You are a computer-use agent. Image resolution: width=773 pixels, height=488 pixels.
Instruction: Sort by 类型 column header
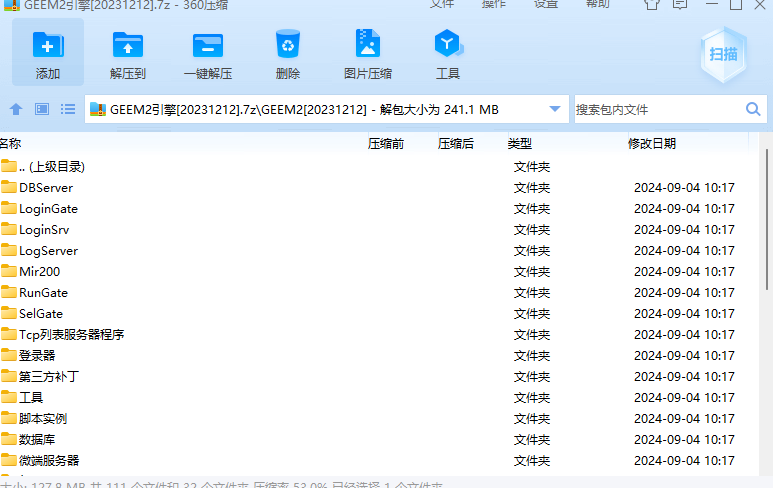click(520, 143)
